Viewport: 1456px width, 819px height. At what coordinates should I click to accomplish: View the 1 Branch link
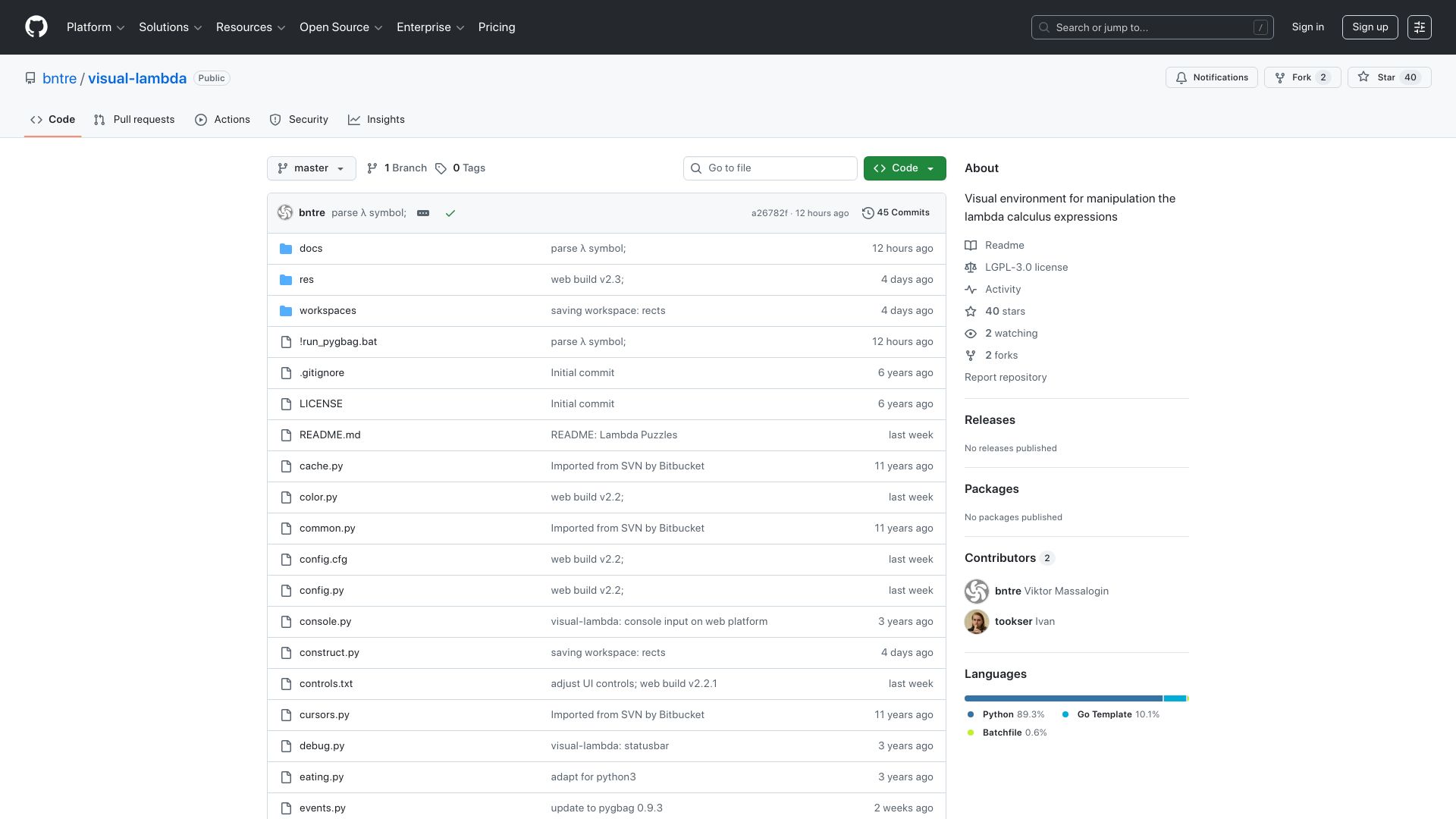point(397,168)
